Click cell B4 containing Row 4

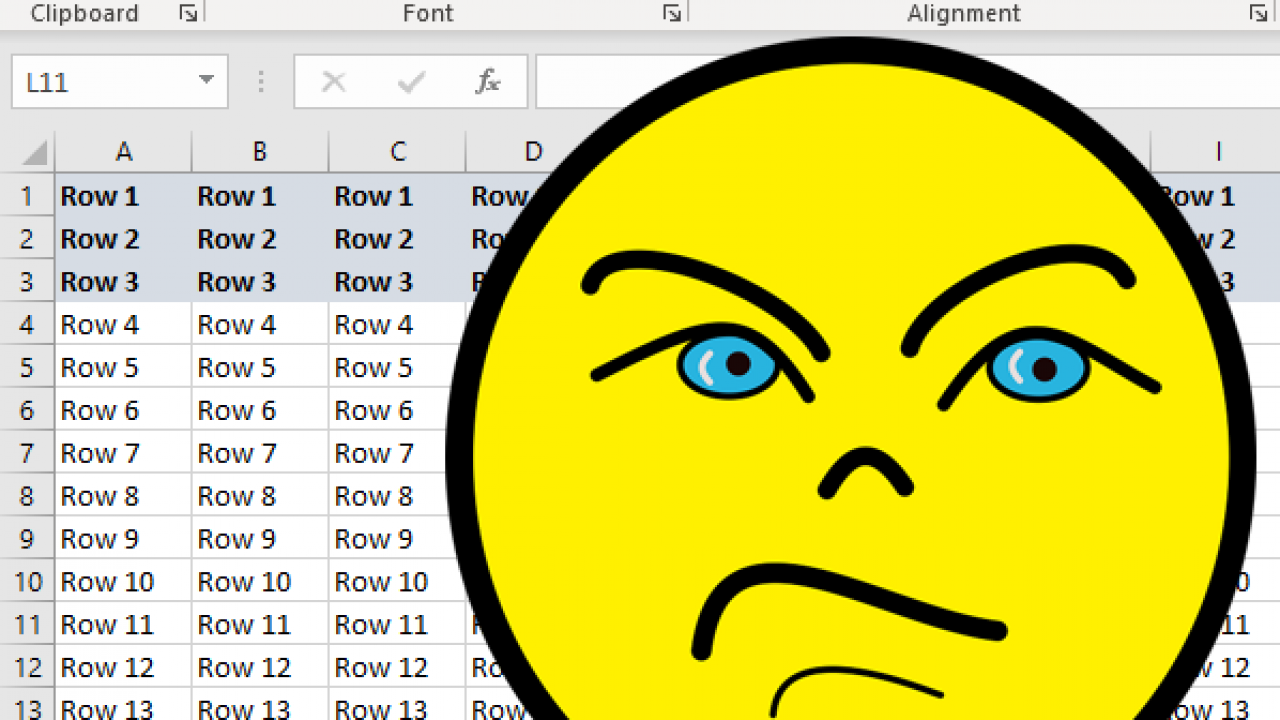pos(260,325)
